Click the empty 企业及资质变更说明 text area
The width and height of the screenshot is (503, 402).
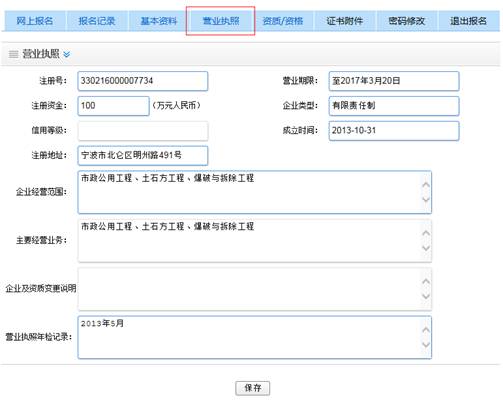click(x=255, y=289)
